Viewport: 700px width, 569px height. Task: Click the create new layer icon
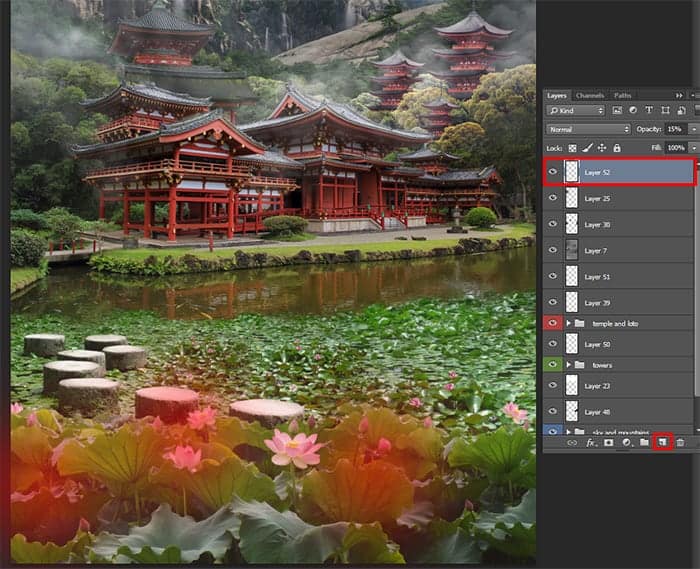pyautogui.click(x=662, y=442)
